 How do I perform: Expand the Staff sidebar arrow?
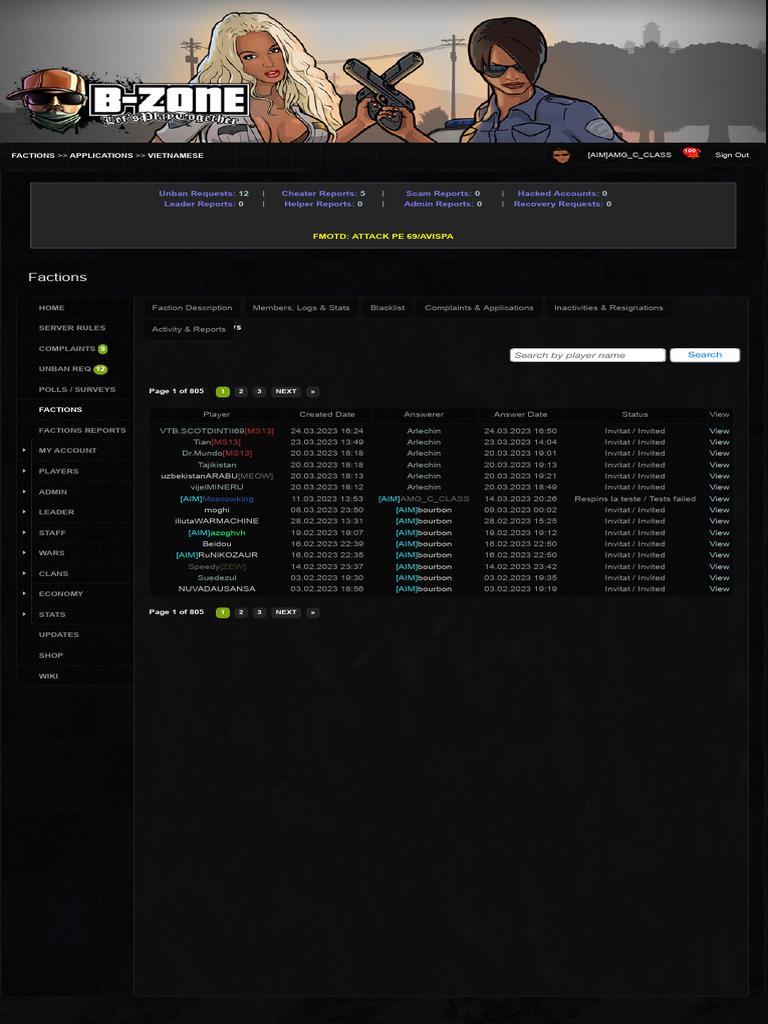(x=25, y=533)
